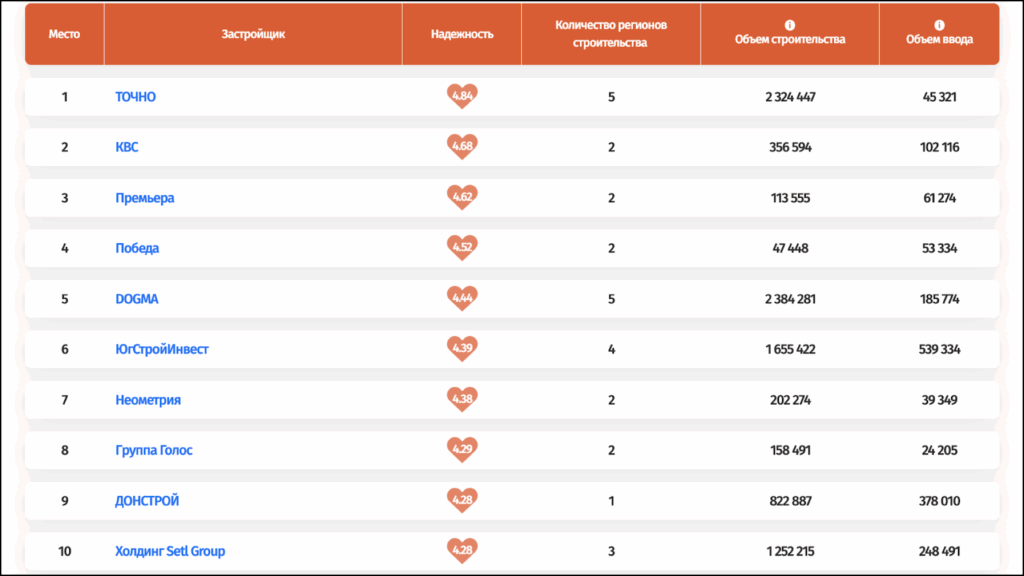Click the 4.29 heart for Группа Голос
Viewport: 1024px width, 576px height.
(462, 450)
